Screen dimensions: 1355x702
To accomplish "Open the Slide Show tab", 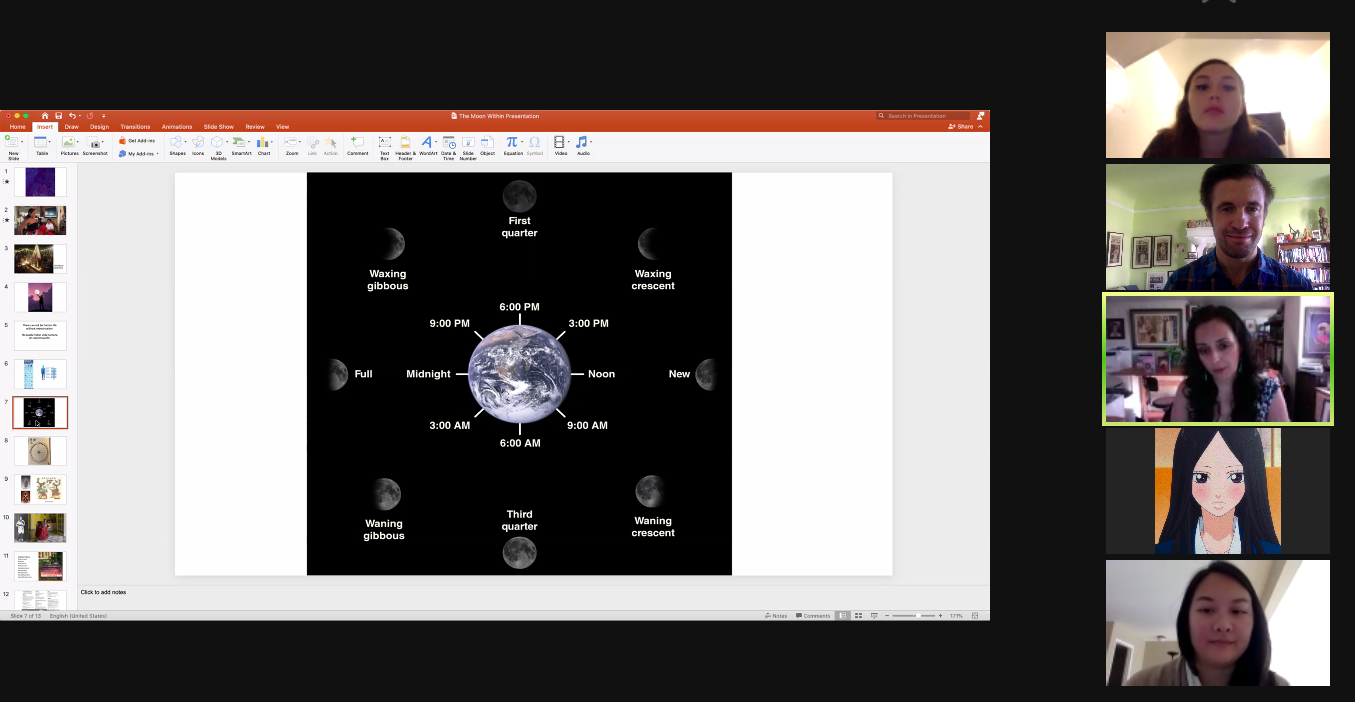I will click(x=218, y=127).
